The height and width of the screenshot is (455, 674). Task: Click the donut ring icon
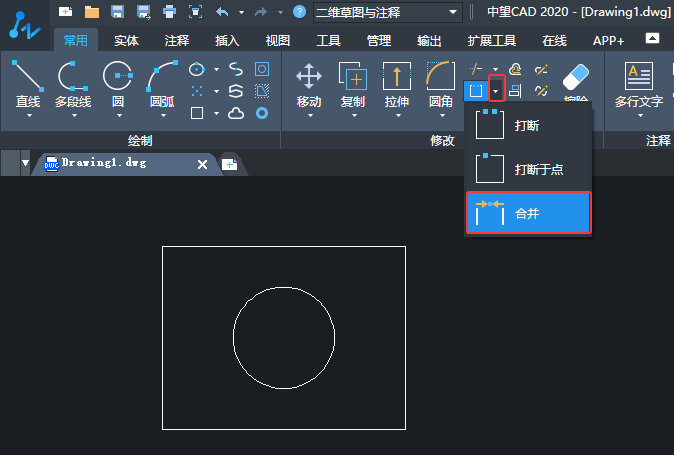pyautogui.click(x=262, y=113)
